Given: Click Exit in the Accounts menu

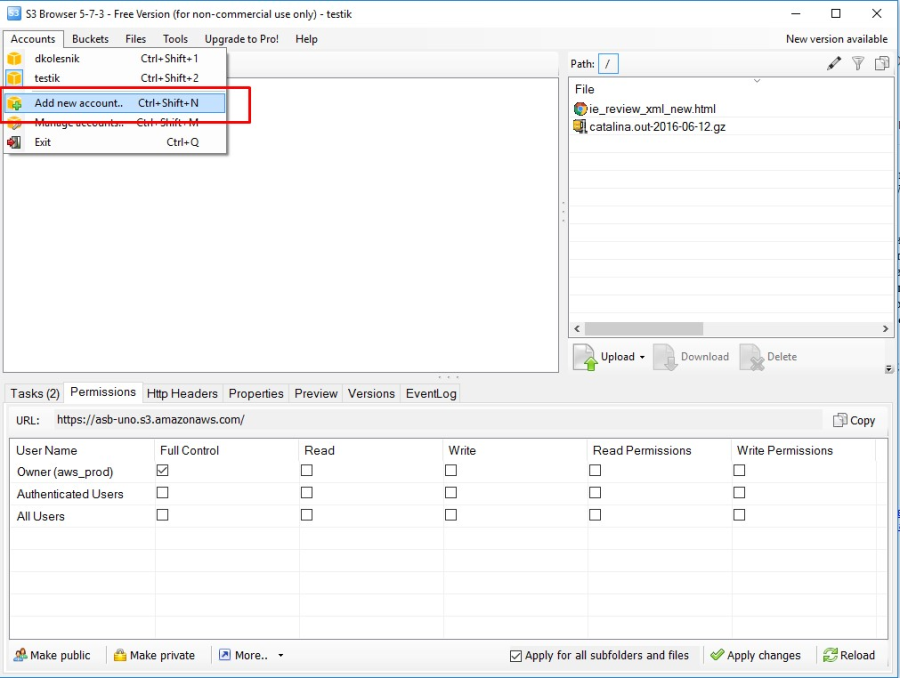Looking at the screenshot, I should click(115, 142).
